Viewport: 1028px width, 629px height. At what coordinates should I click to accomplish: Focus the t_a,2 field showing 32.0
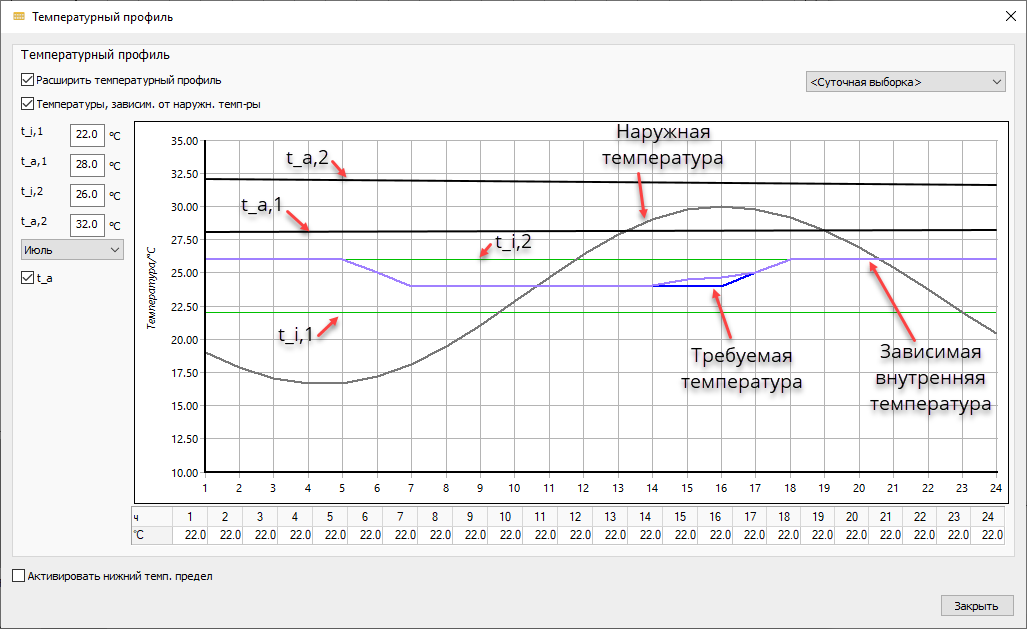pyautogui.click(x=87, y=224)
